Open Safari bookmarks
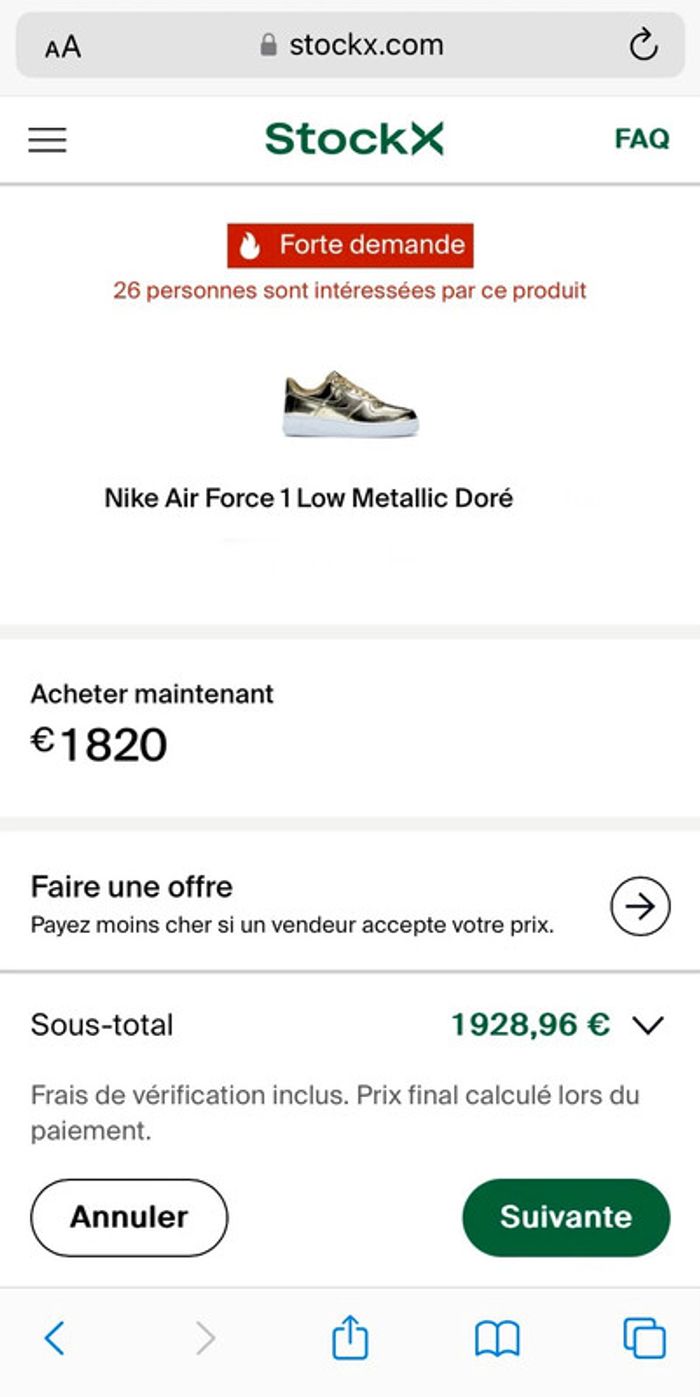Screen dimensions: 700x1397 497,1338
